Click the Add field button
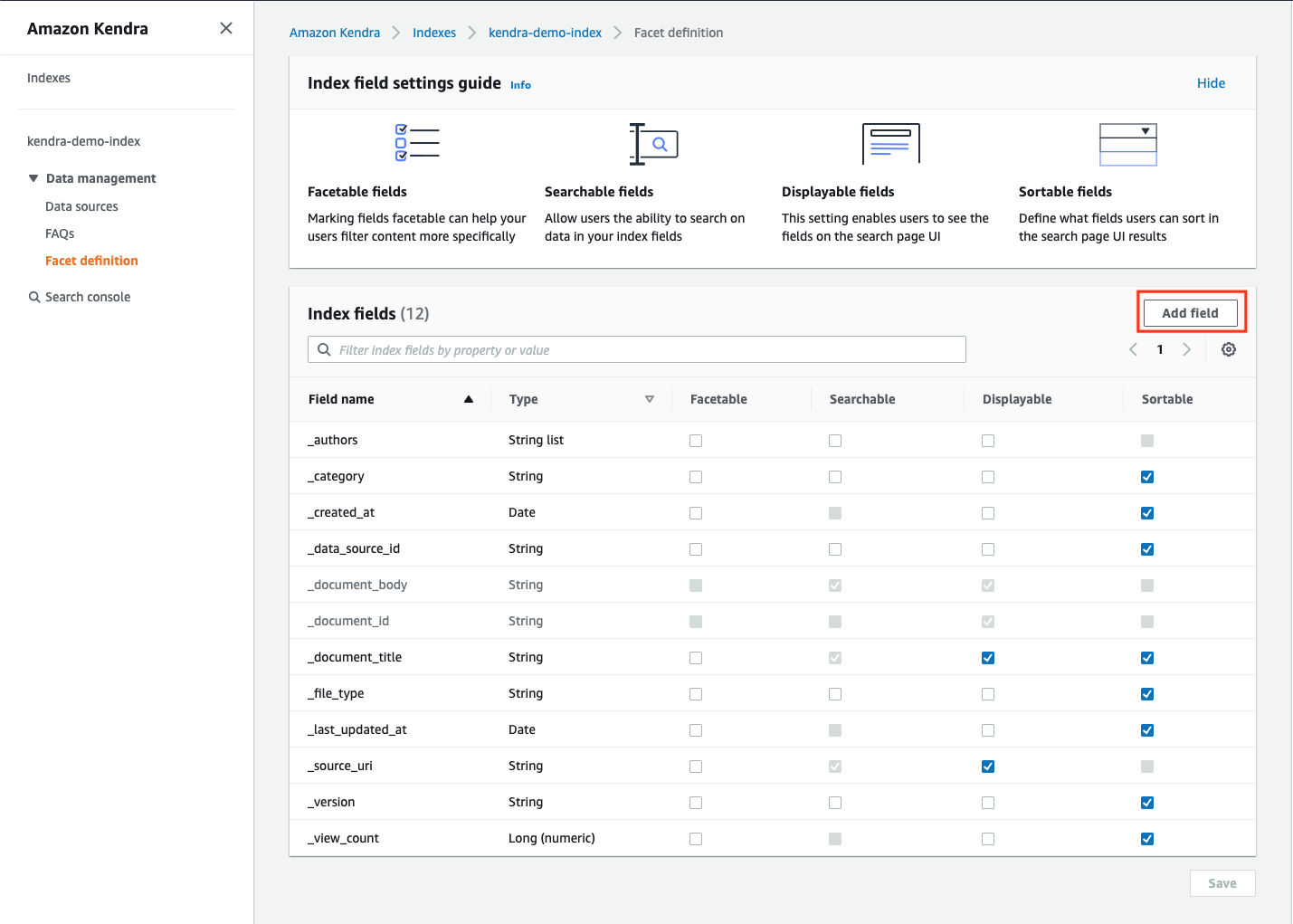This screenshot has height=924, width=1293. pyautogui.click(x=1190, y=313)
